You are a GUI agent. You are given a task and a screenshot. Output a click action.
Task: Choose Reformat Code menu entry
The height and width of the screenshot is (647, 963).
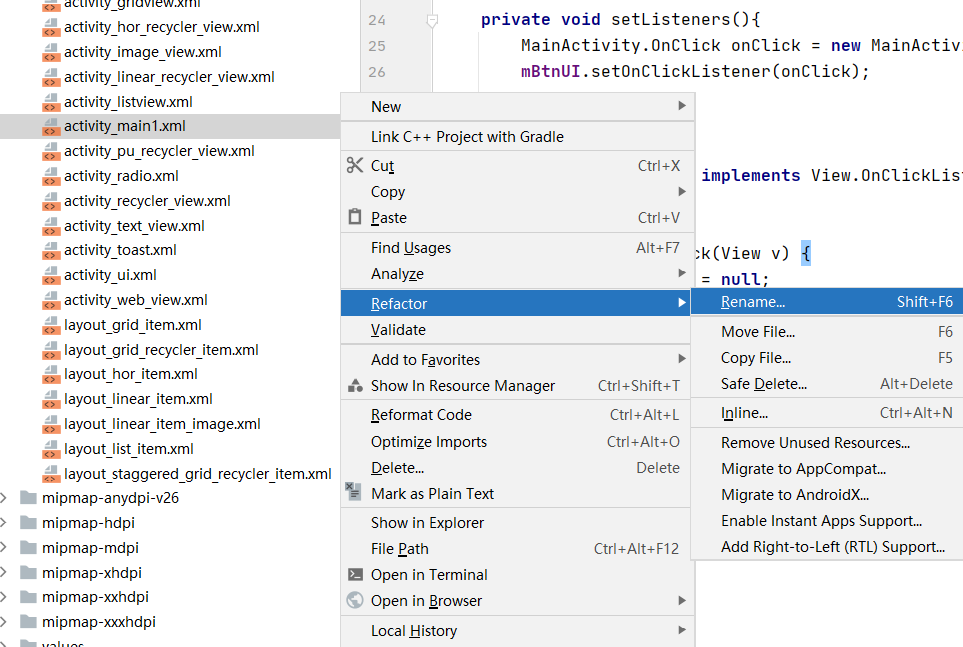421,415
